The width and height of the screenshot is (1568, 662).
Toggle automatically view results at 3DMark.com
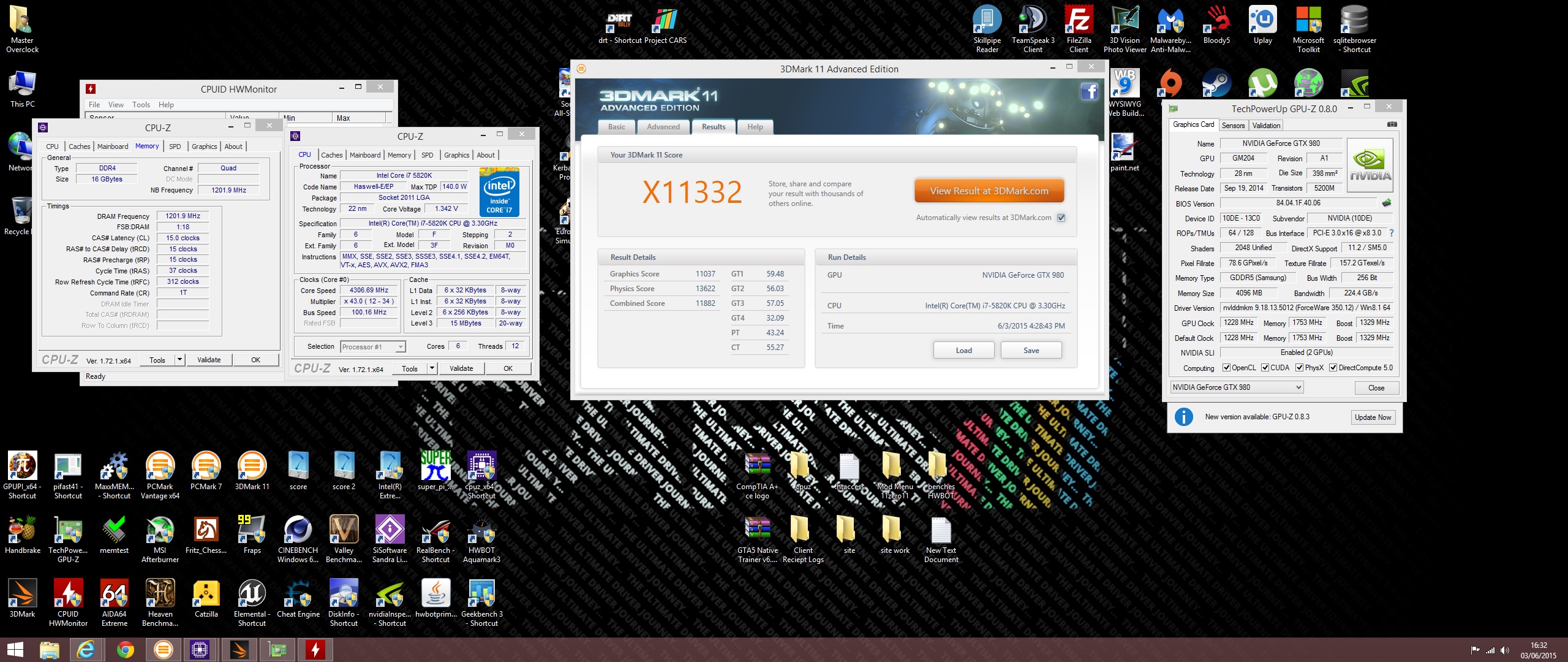tap(1061, 218)
